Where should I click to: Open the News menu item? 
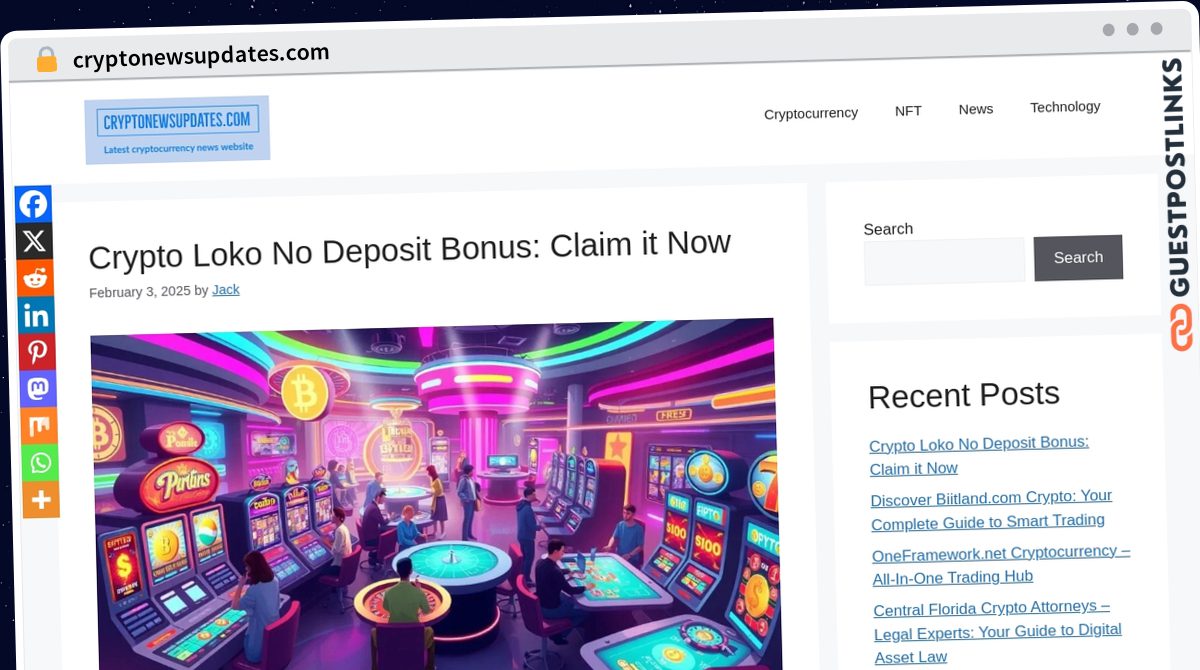(x=976, y=109)
